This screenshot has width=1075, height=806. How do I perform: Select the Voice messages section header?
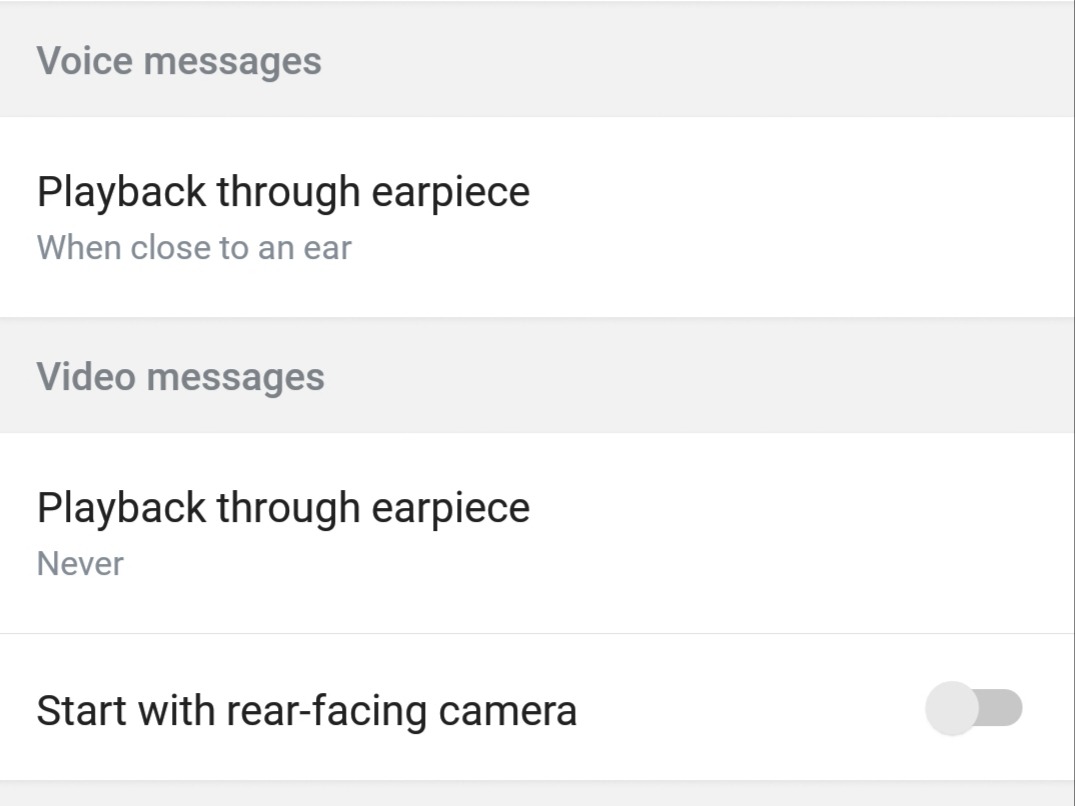[x=179, y=61]
